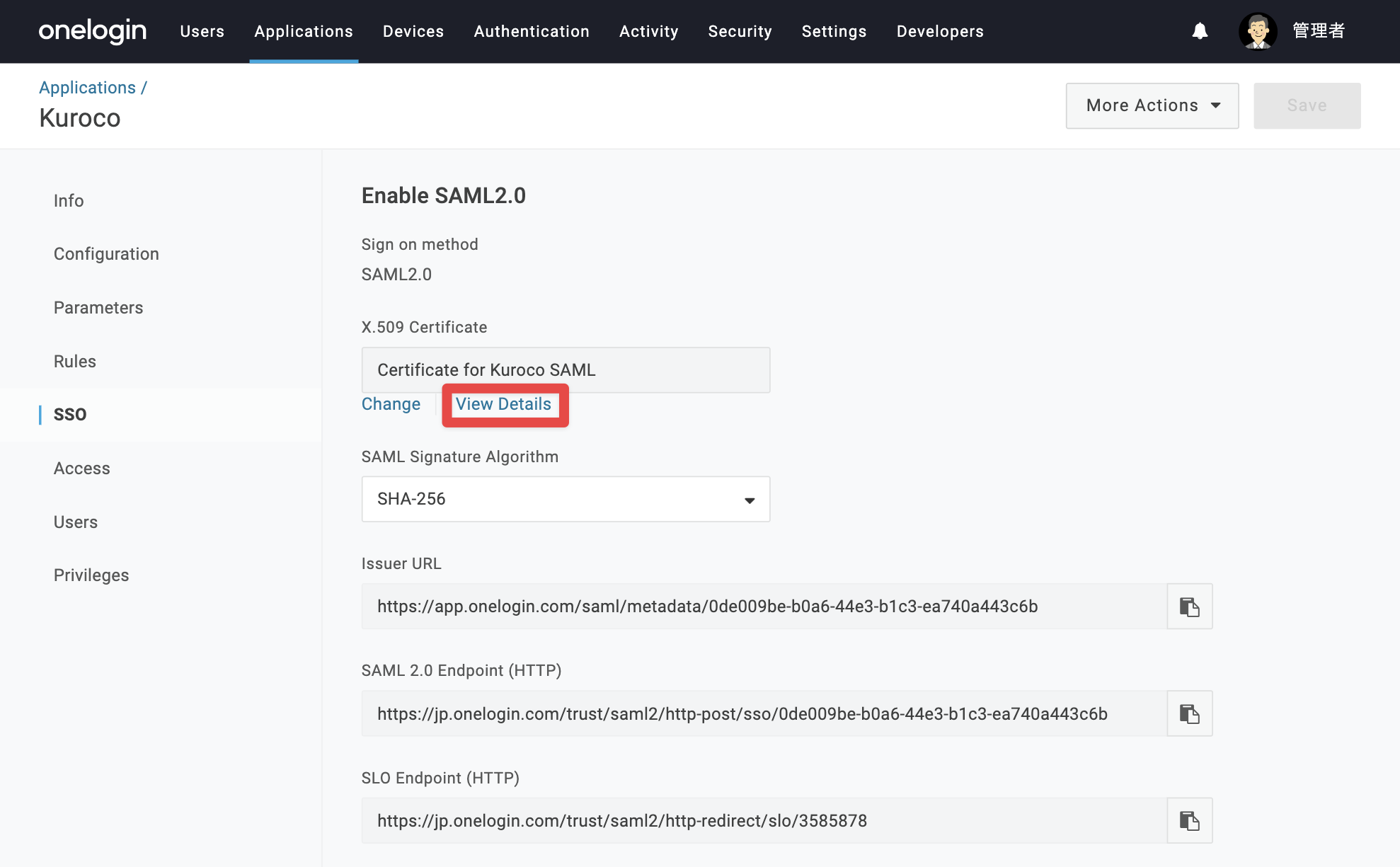
Task: Copy the Issuer URL to clipboard
Action: point(1190,607)
